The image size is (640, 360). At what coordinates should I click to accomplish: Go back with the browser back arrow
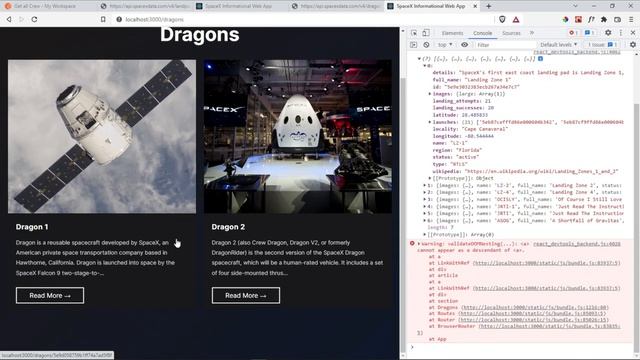9,19
